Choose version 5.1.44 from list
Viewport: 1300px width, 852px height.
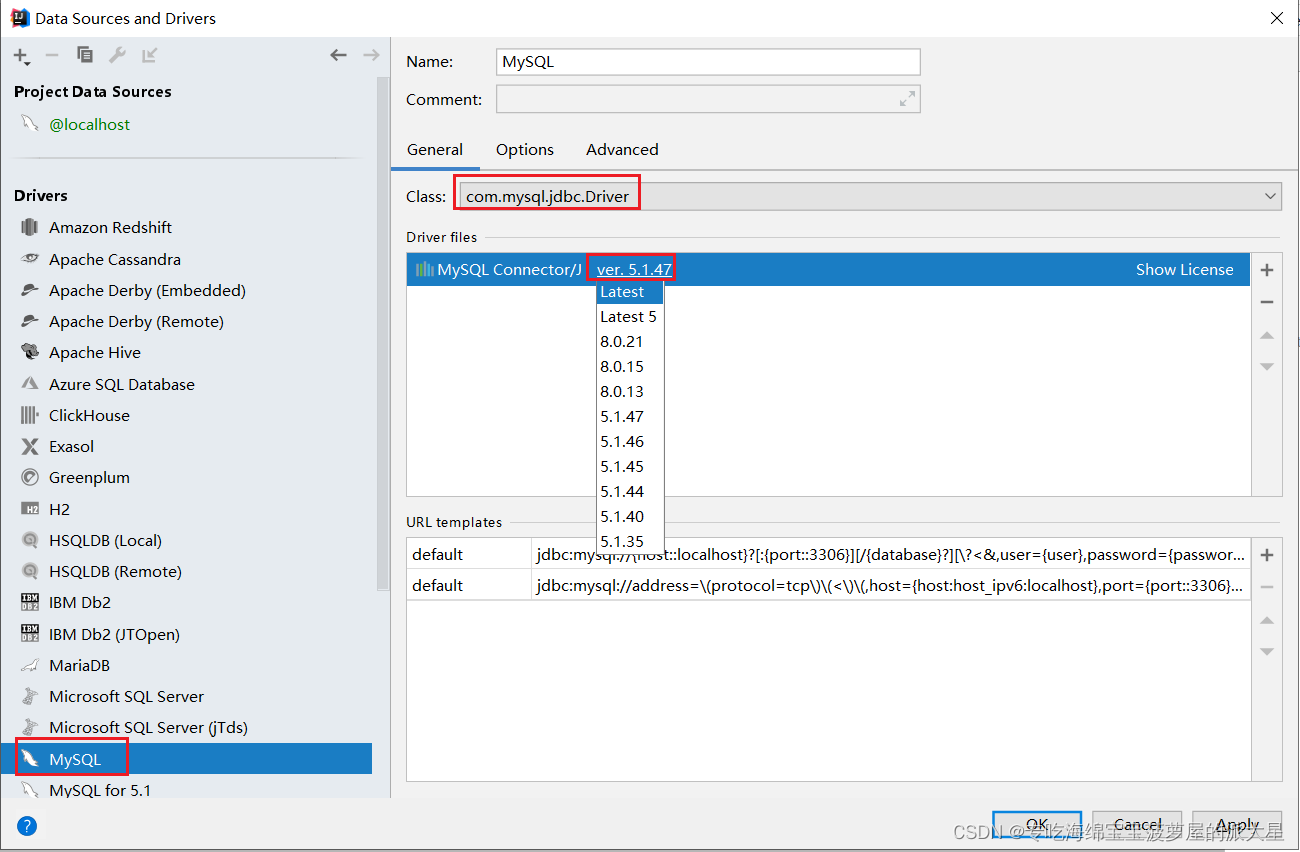630,491
